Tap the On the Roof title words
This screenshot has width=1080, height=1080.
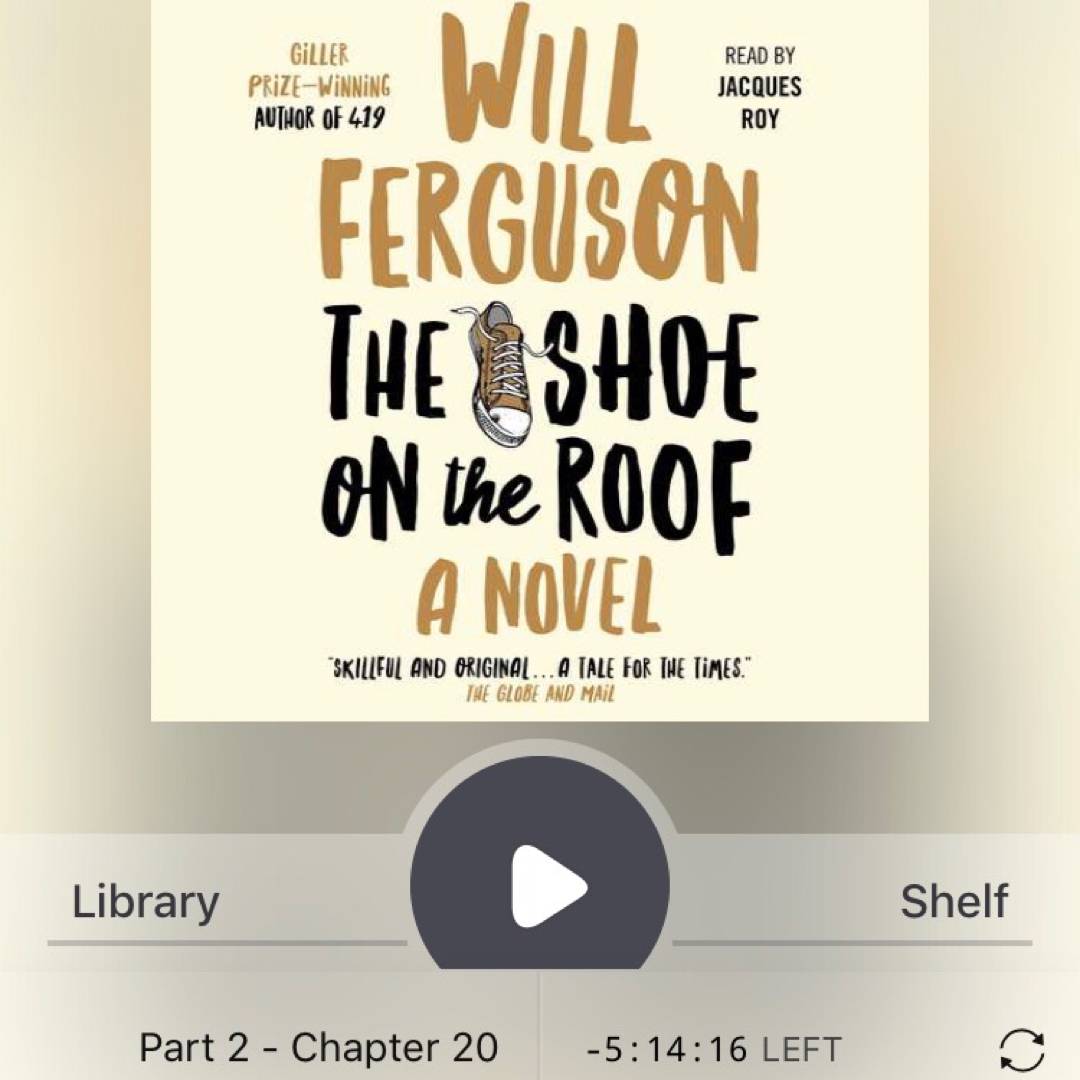(x=537, y=497)
